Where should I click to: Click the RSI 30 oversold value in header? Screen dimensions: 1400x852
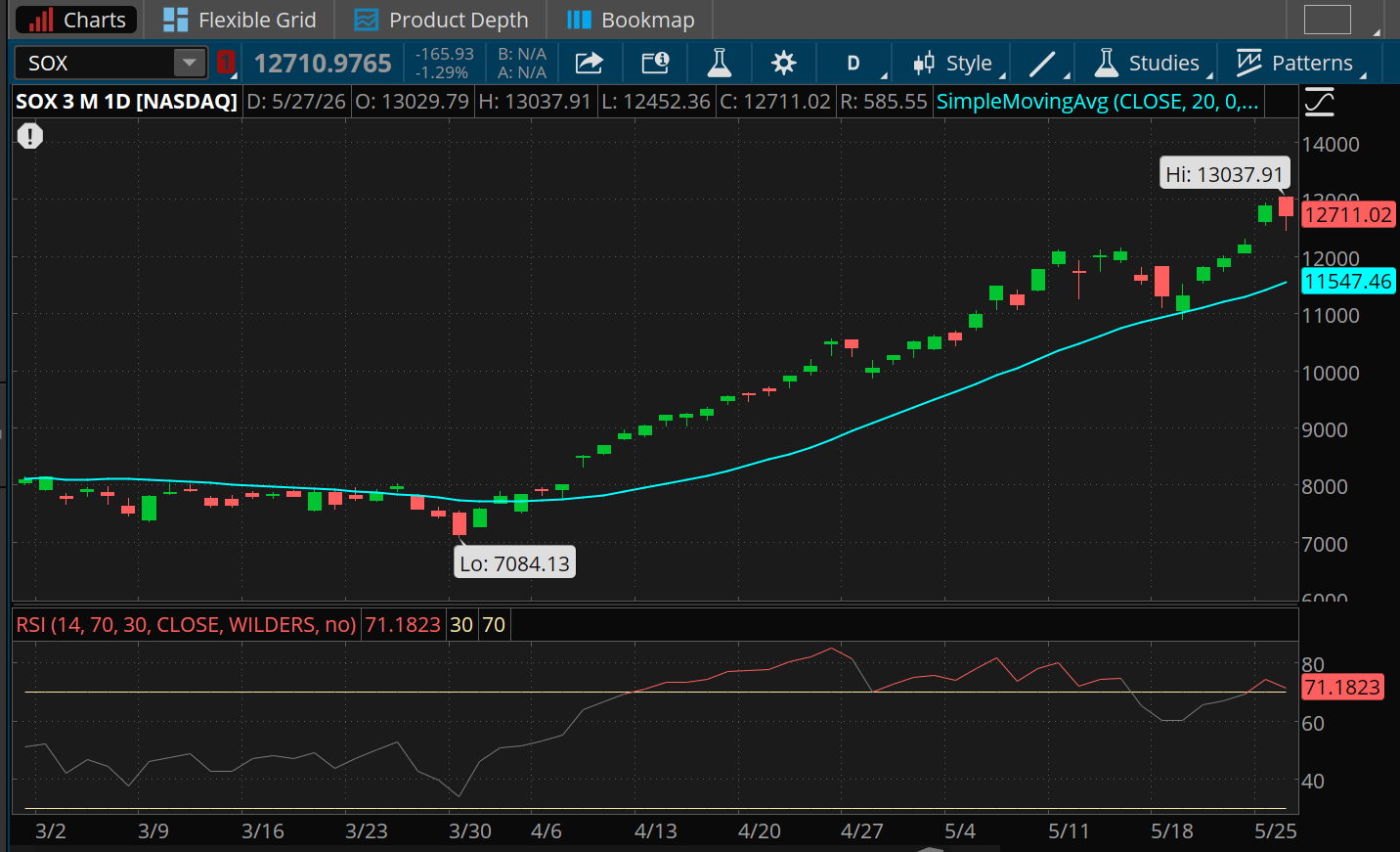click(461, 624)
